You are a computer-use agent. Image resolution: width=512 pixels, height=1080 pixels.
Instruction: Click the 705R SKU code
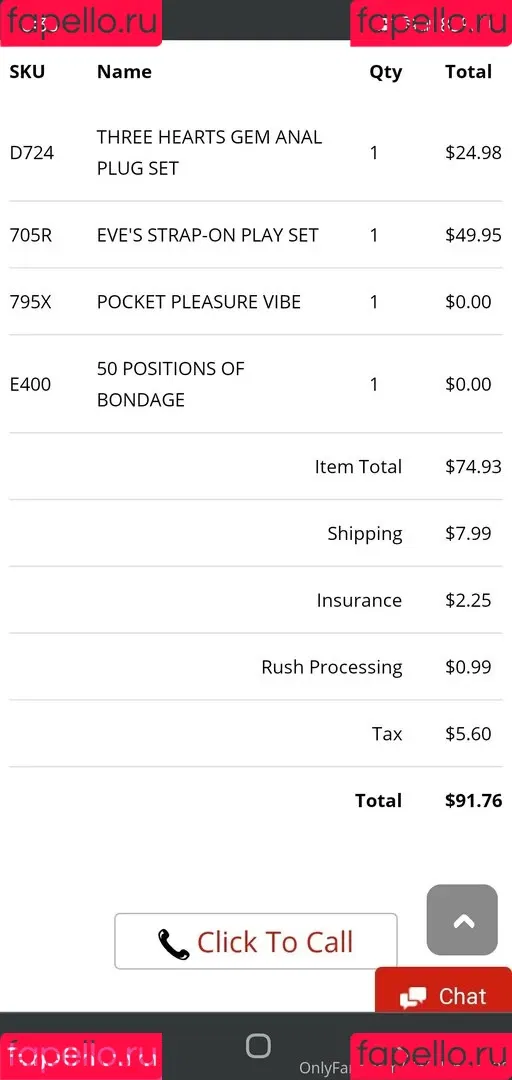[x=30, y=235]
